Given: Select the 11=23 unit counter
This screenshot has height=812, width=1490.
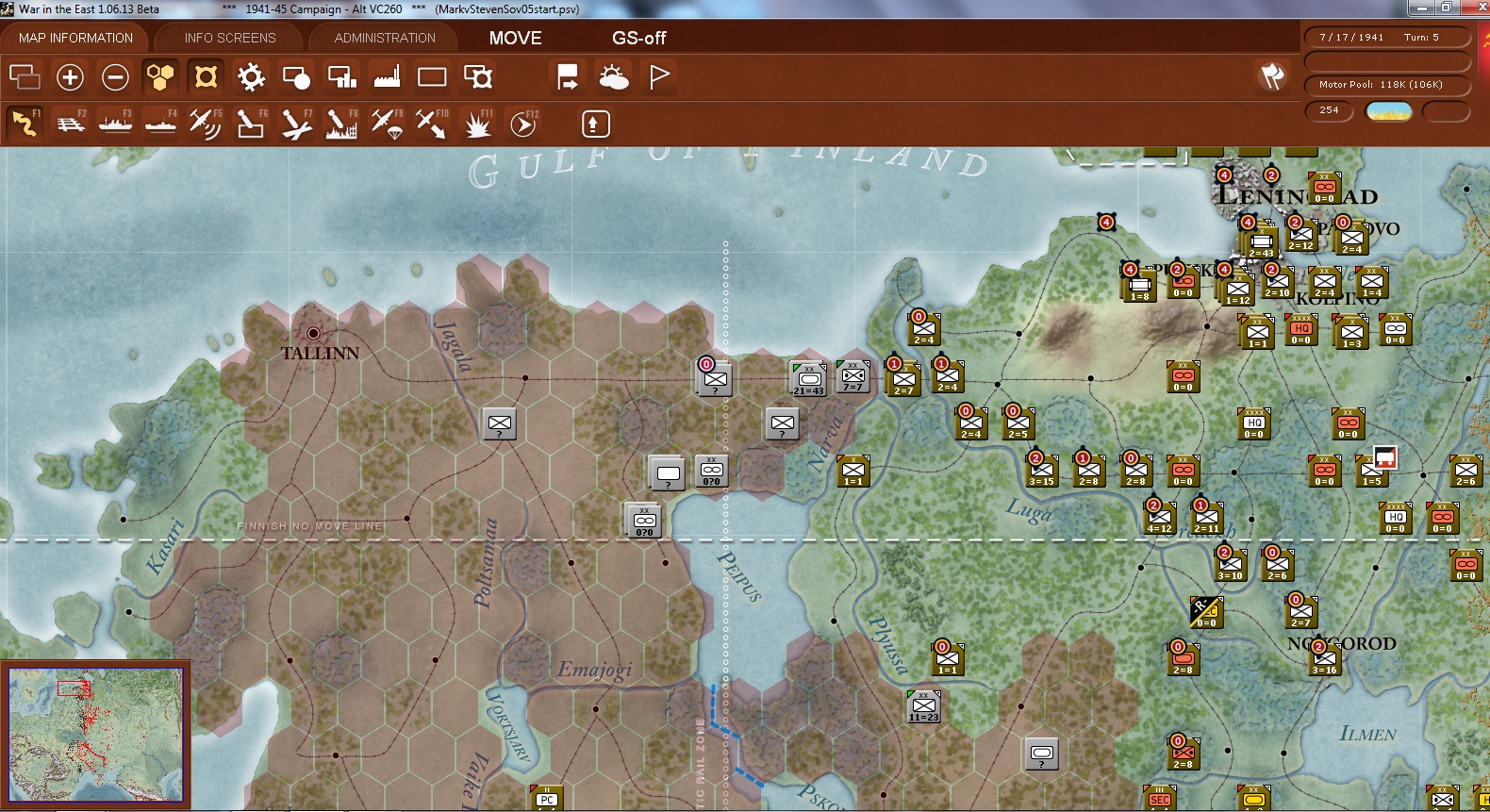Looking at the screenshot, I should pos(924,706).
